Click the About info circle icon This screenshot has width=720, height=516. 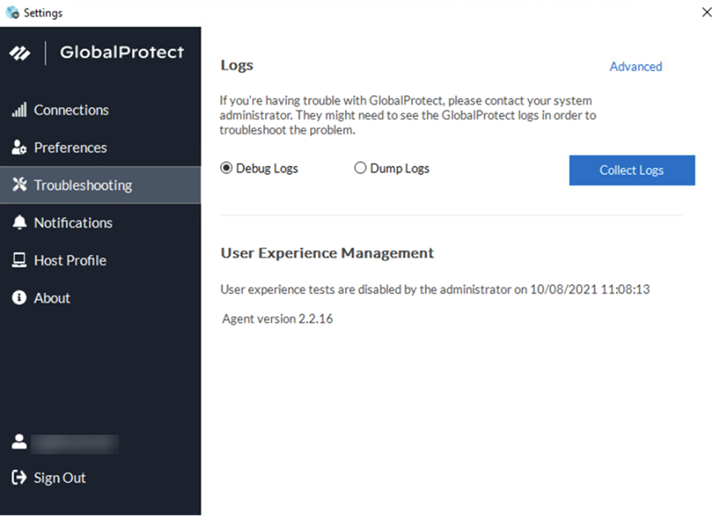pos(18,298)
